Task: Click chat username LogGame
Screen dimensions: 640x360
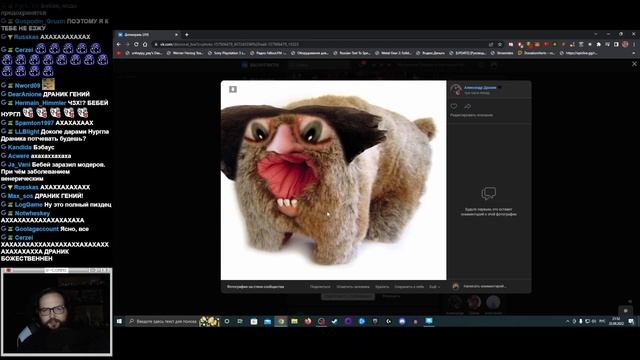Action: [29, 204]
